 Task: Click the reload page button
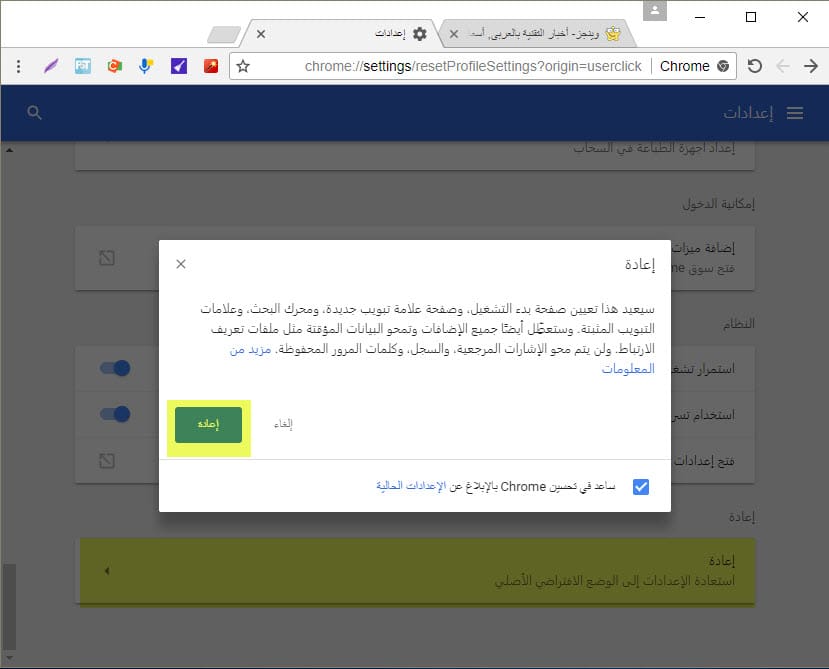click(755, 66)
